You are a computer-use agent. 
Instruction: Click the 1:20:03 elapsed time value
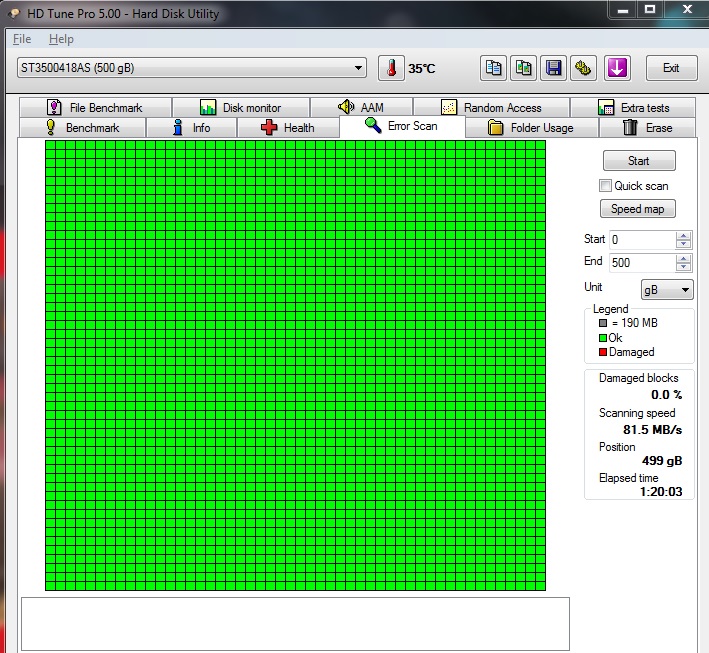click(661, 492)
